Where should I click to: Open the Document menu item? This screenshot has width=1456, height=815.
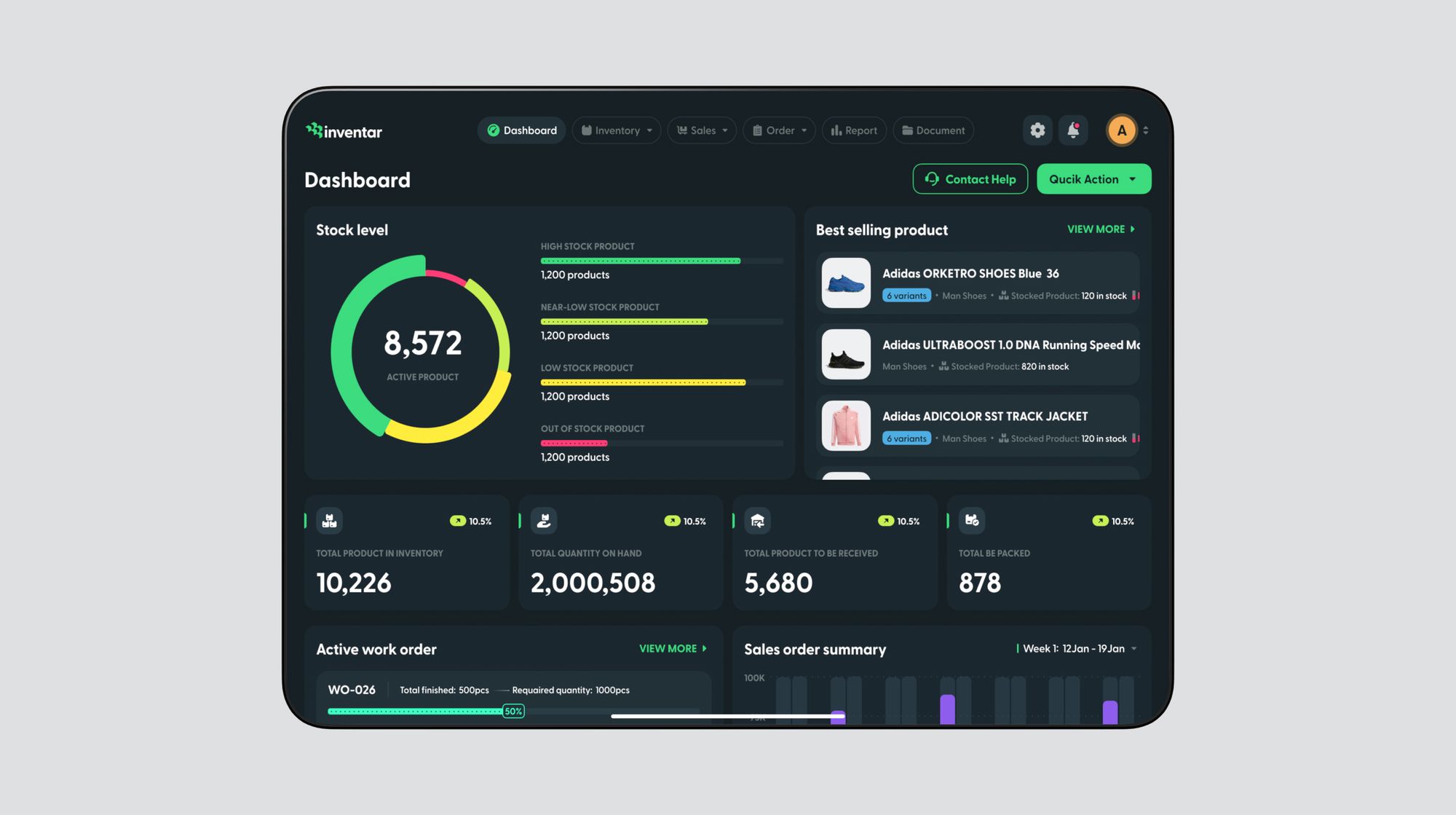point(933,130)
